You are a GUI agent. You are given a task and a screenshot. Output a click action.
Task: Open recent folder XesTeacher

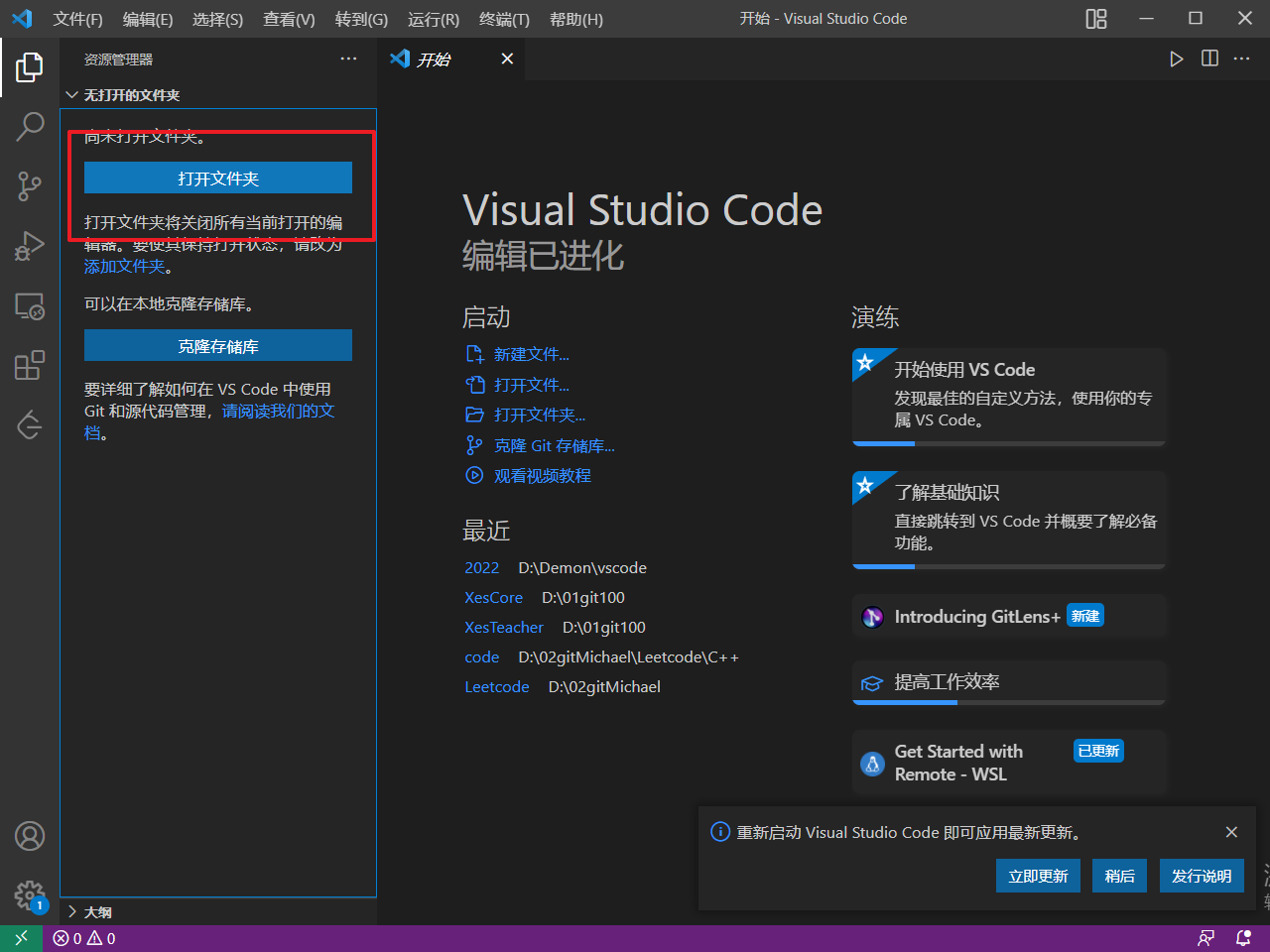coord(504,628)
